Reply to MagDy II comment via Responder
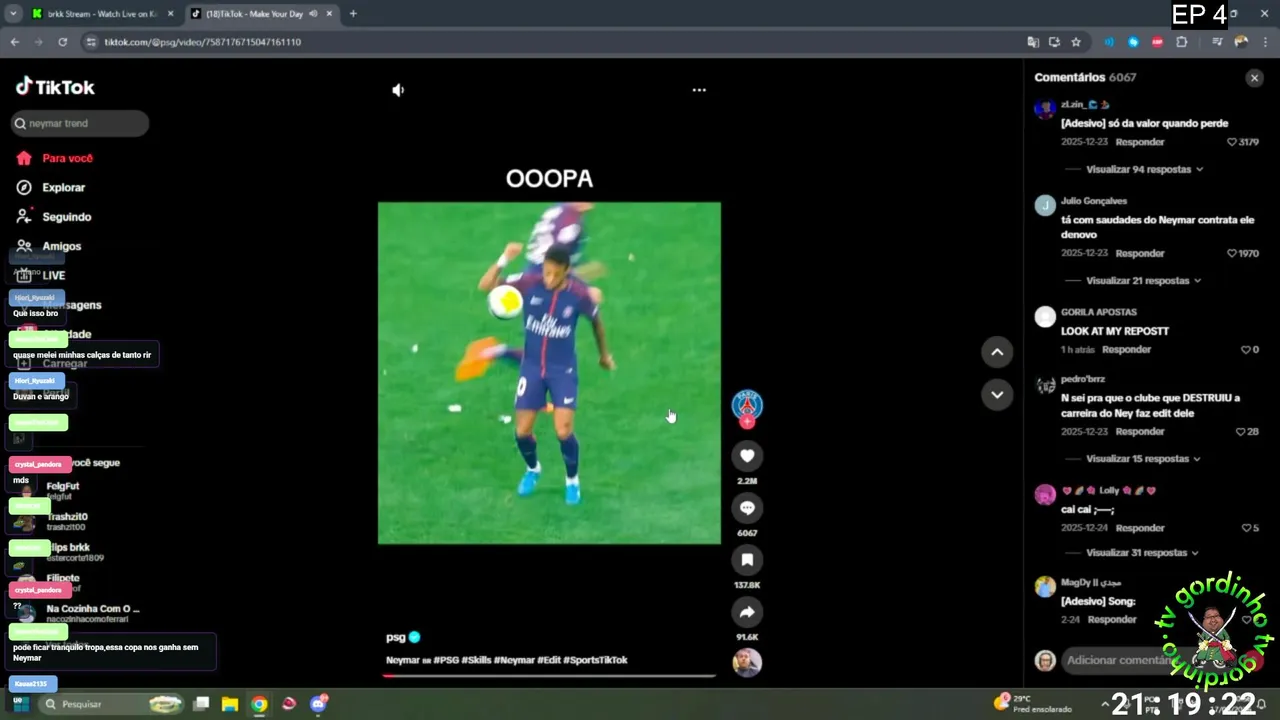This screenshot has width=1280, height=720. 1112,620
